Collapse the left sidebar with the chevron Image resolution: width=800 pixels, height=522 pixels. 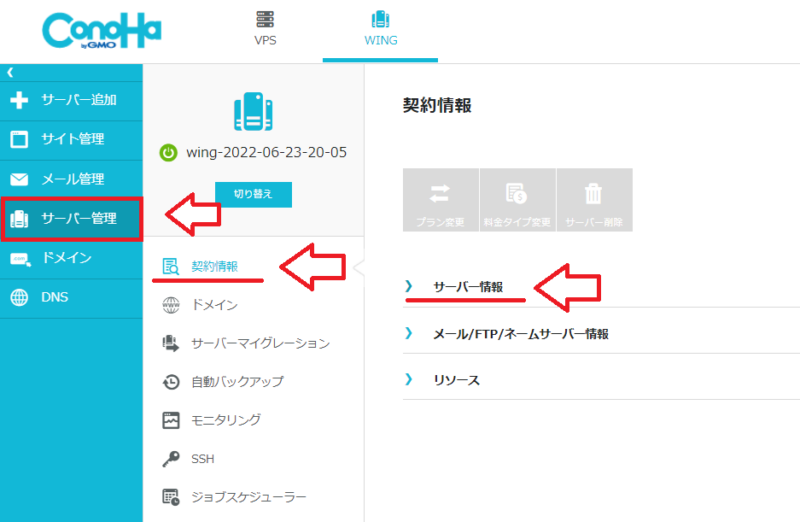tap(9, 72)
